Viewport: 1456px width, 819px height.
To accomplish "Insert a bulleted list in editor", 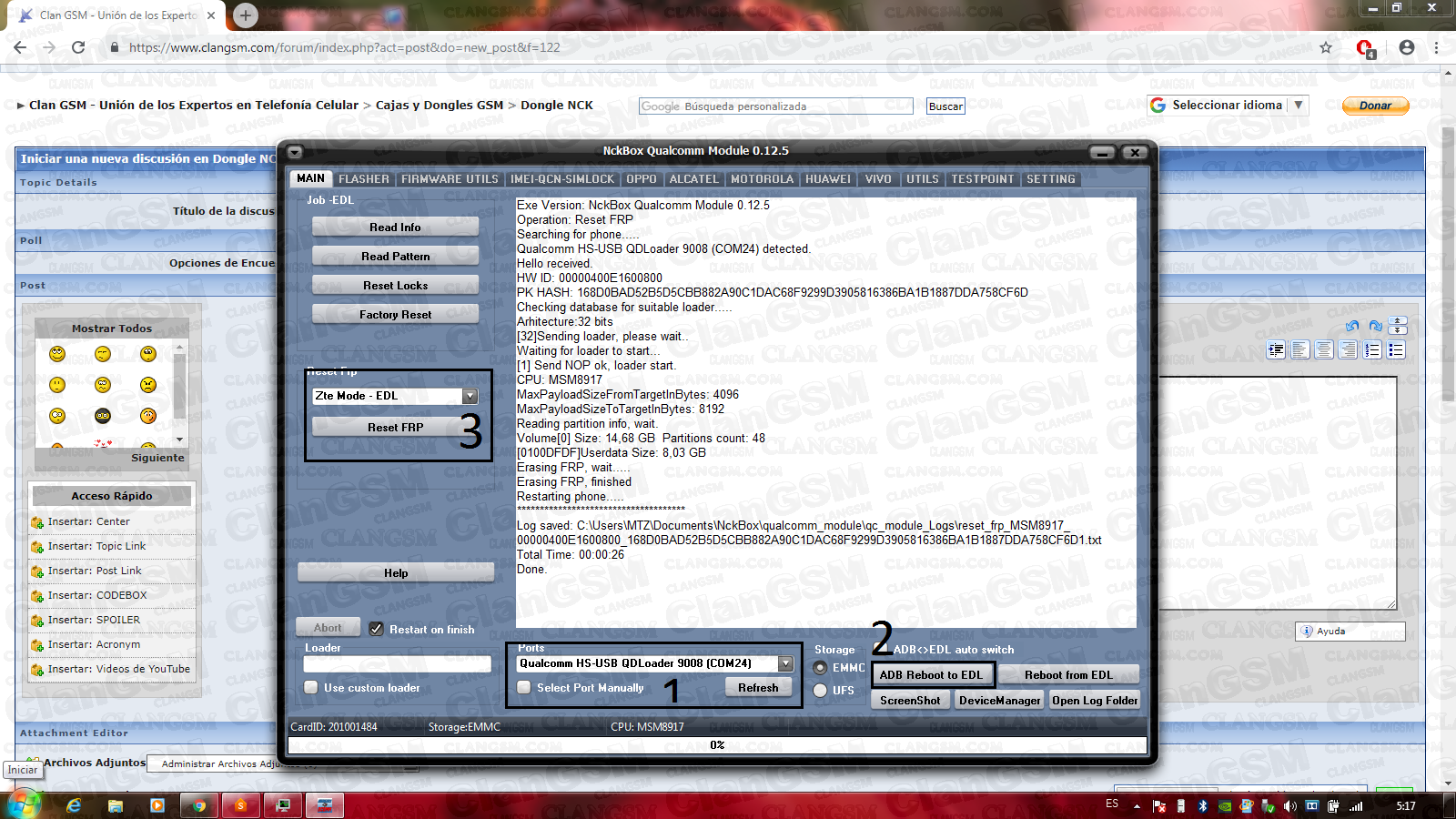I will tap(1396, 349).
